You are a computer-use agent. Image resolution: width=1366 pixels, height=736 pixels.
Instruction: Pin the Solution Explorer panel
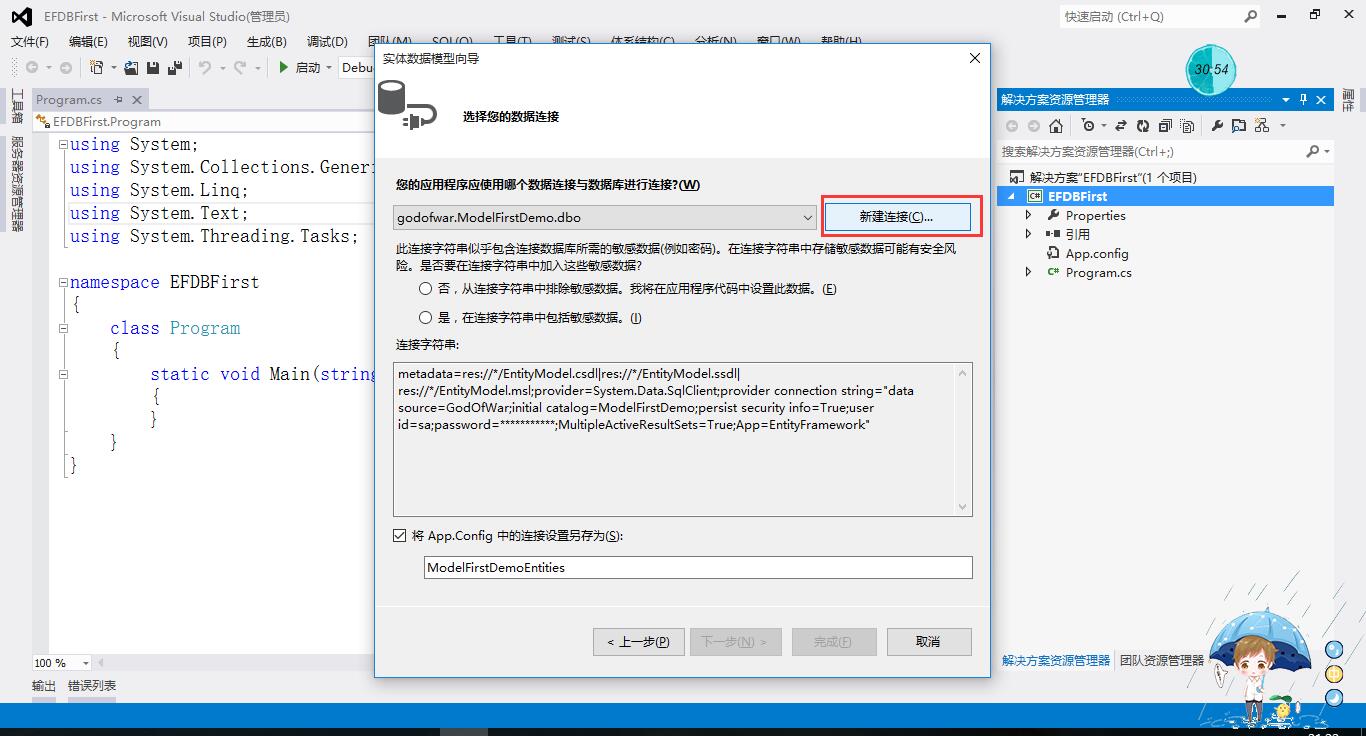tap(1303, 99)
